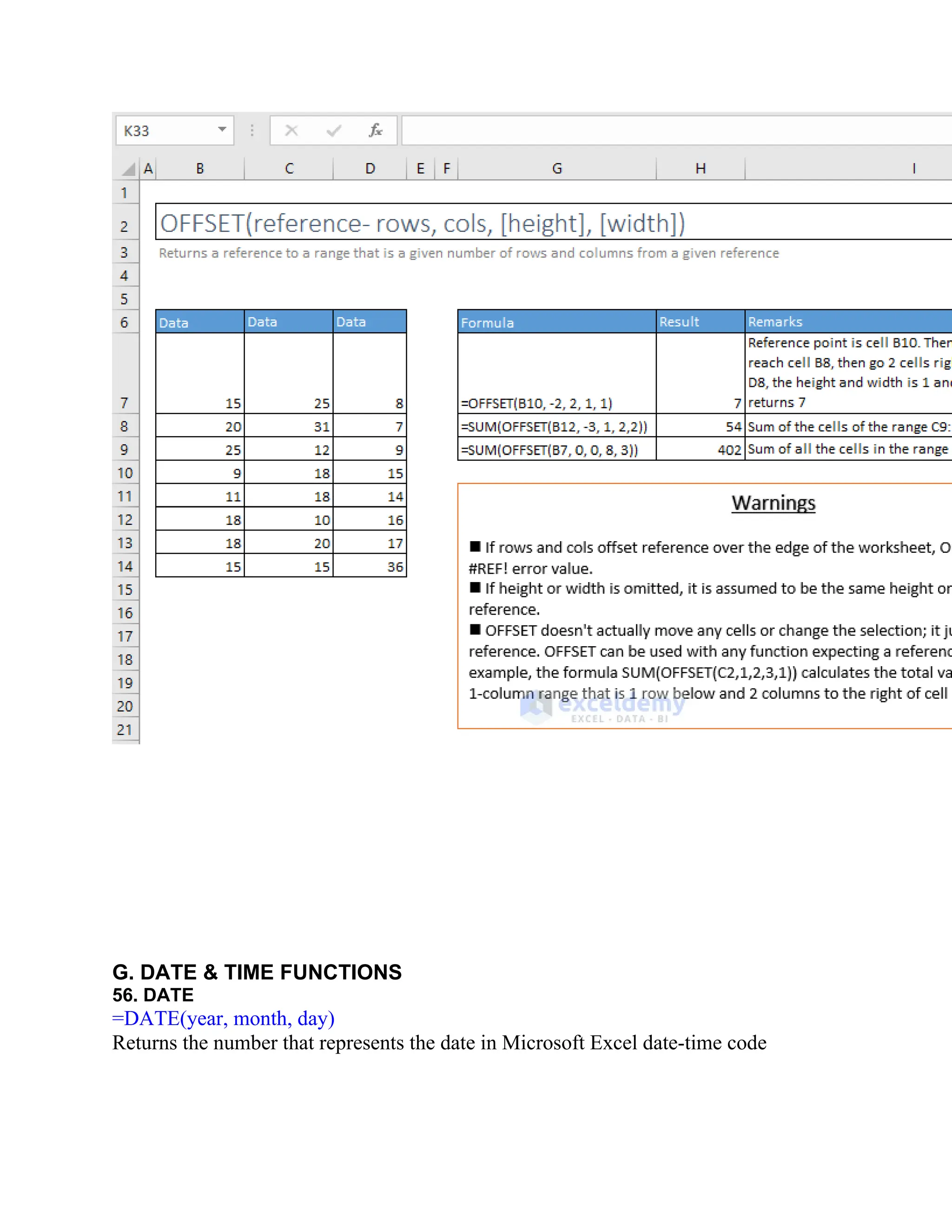The image size is (952, 1232).
Task: Click cell with value 8 in column D
Action: click(370, 373)
